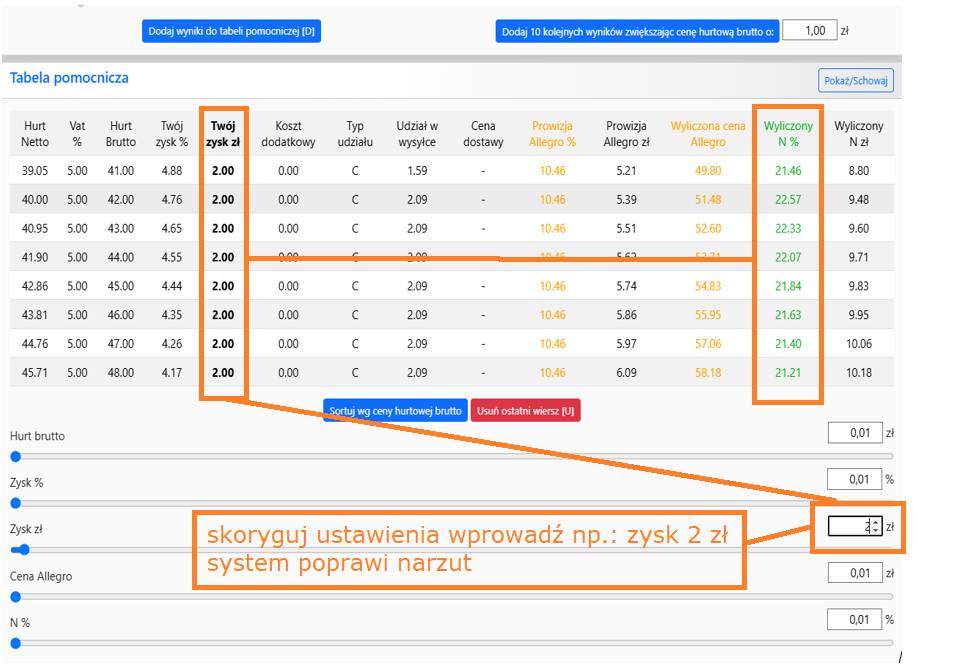978x668 pixels.
Task: Click the green 'Wyliczony N %' column header
Action: click(x=788, y=134)
